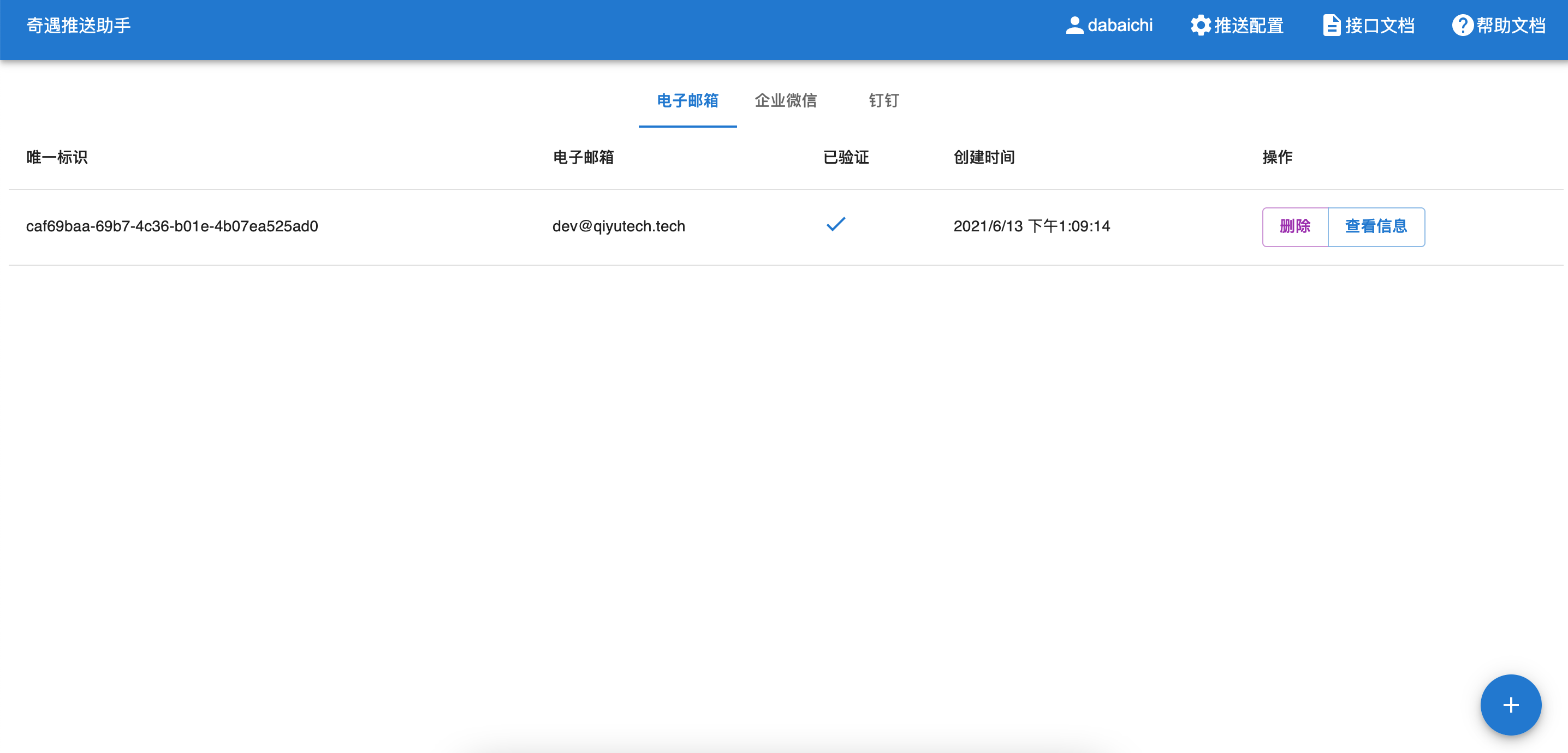Switch to the 企业微信 tab
1568x753 pixels.
click(785, 100)
